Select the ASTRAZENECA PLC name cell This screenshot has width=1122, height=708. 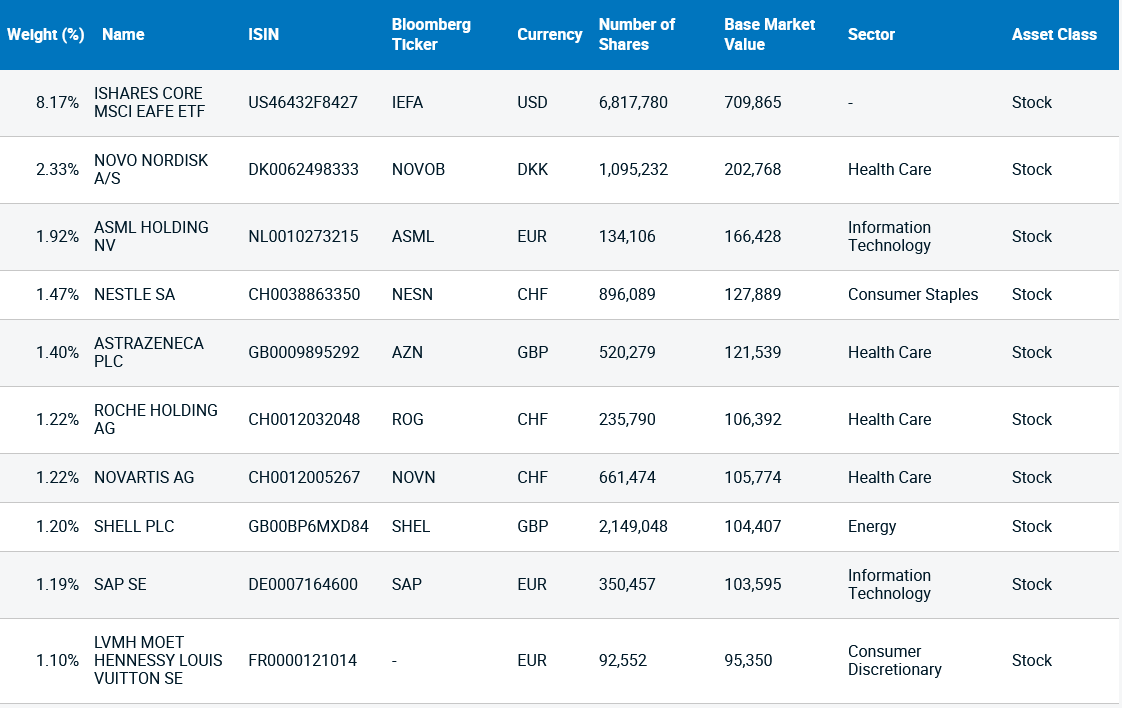pyautogui.click(x=149, y=352)
